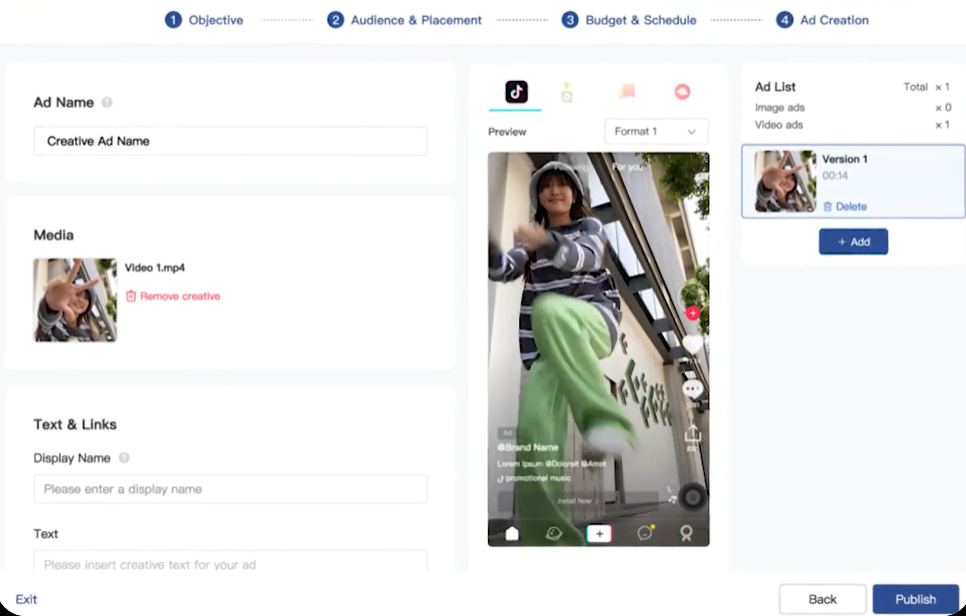This screenshot has width=966, height=616.
Task: Click the Video ads count row
Action: coord(853,124)
